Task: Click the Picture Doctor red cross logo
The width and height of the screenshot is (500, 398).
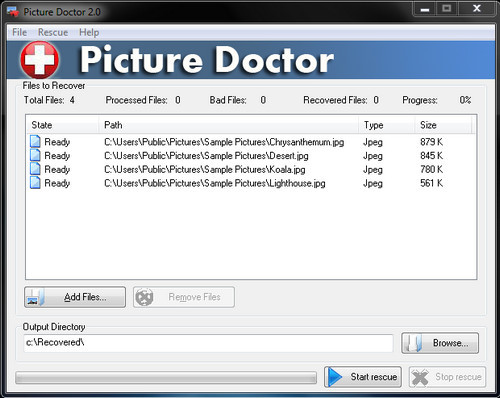Action: 40,60
